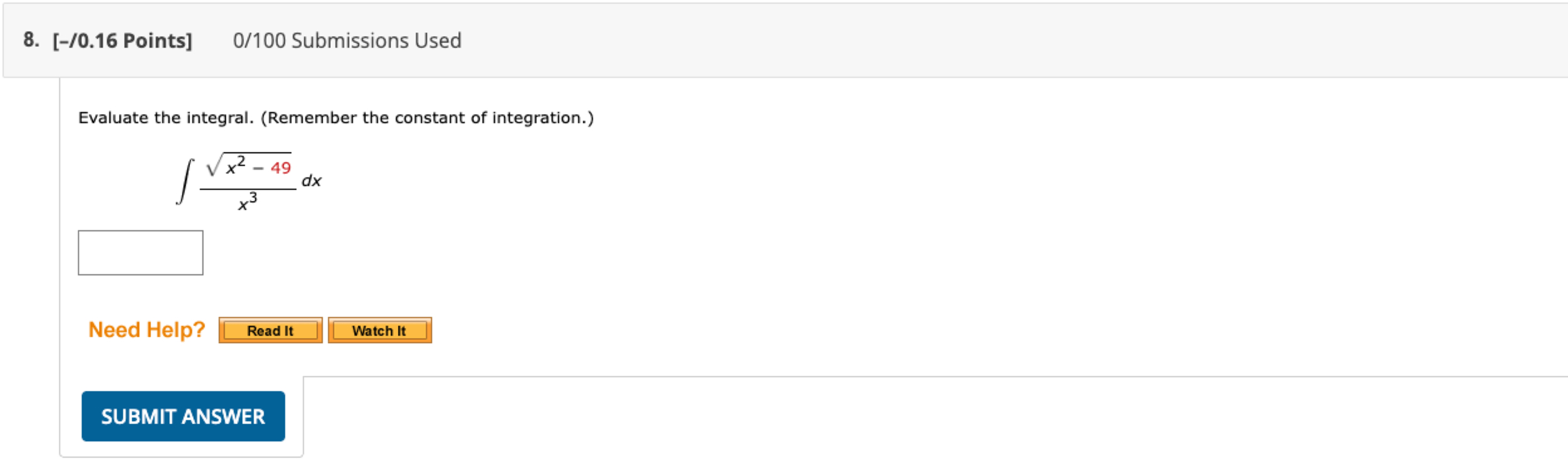Click question number 8 in header
The height and width of the screenshot is (466, 1568).
[x=31, y=40]
